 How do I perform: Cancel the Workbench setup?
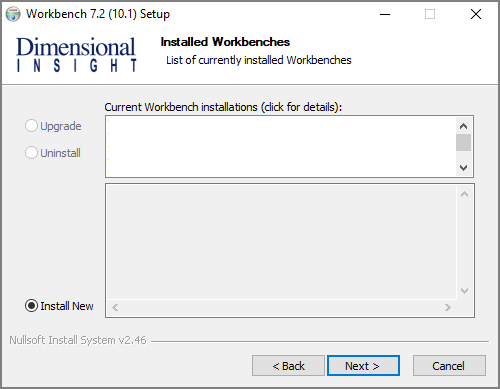pos(449,366)
